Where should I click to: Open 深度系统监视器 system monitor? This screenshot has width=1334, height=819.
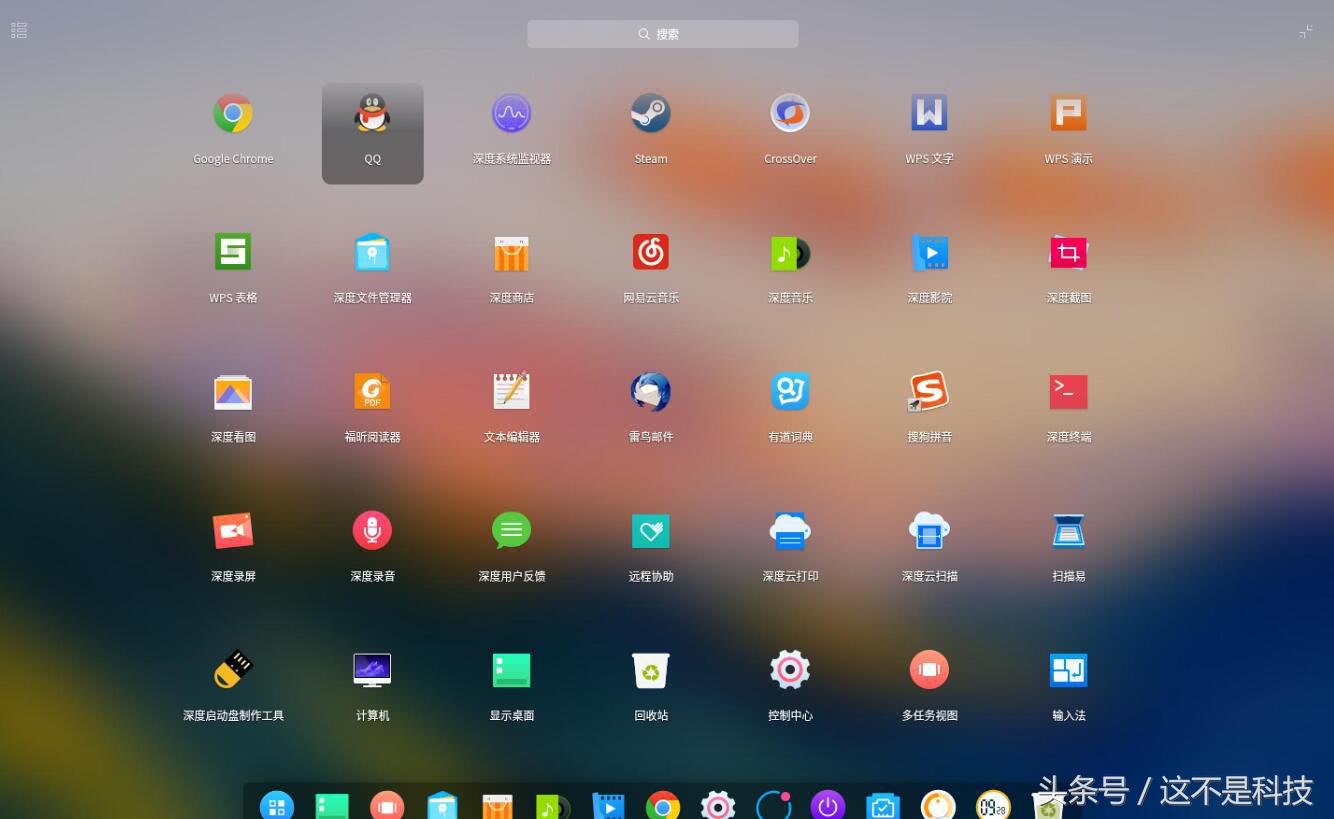[x=511, y=114]
